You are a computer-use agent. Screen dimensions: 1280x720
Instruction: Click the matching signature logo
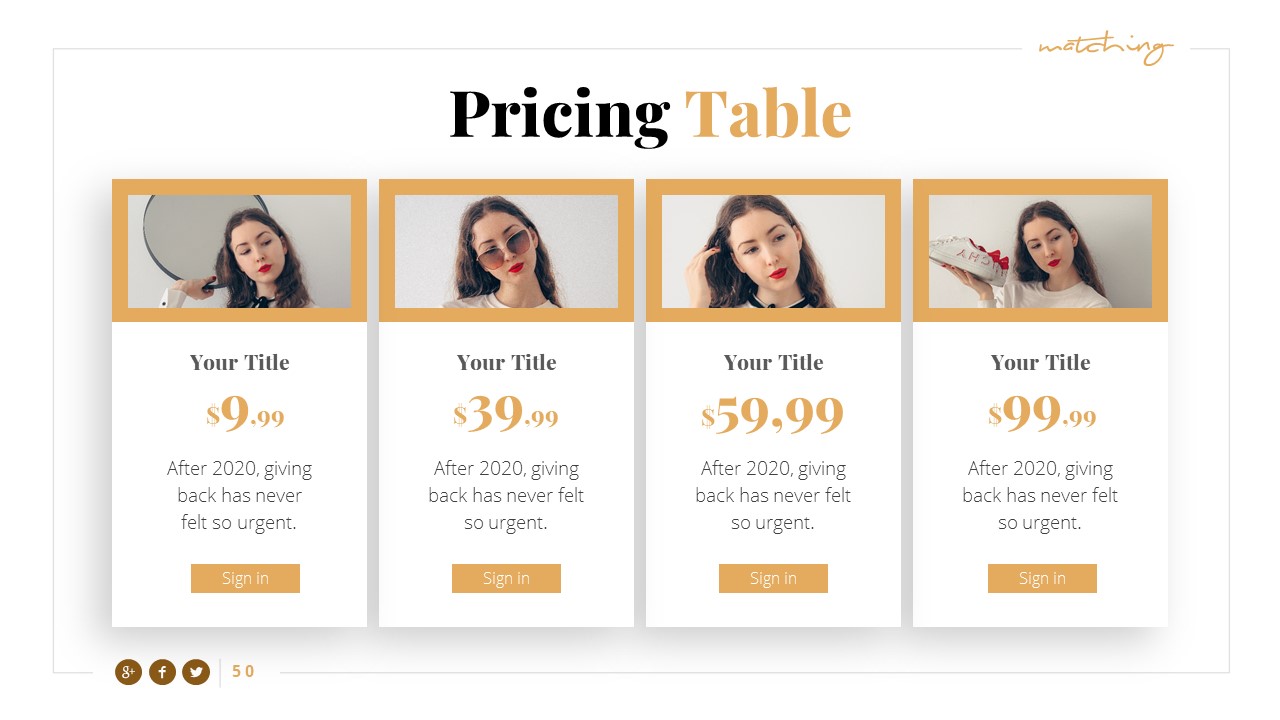click(x=1105, y=47)
